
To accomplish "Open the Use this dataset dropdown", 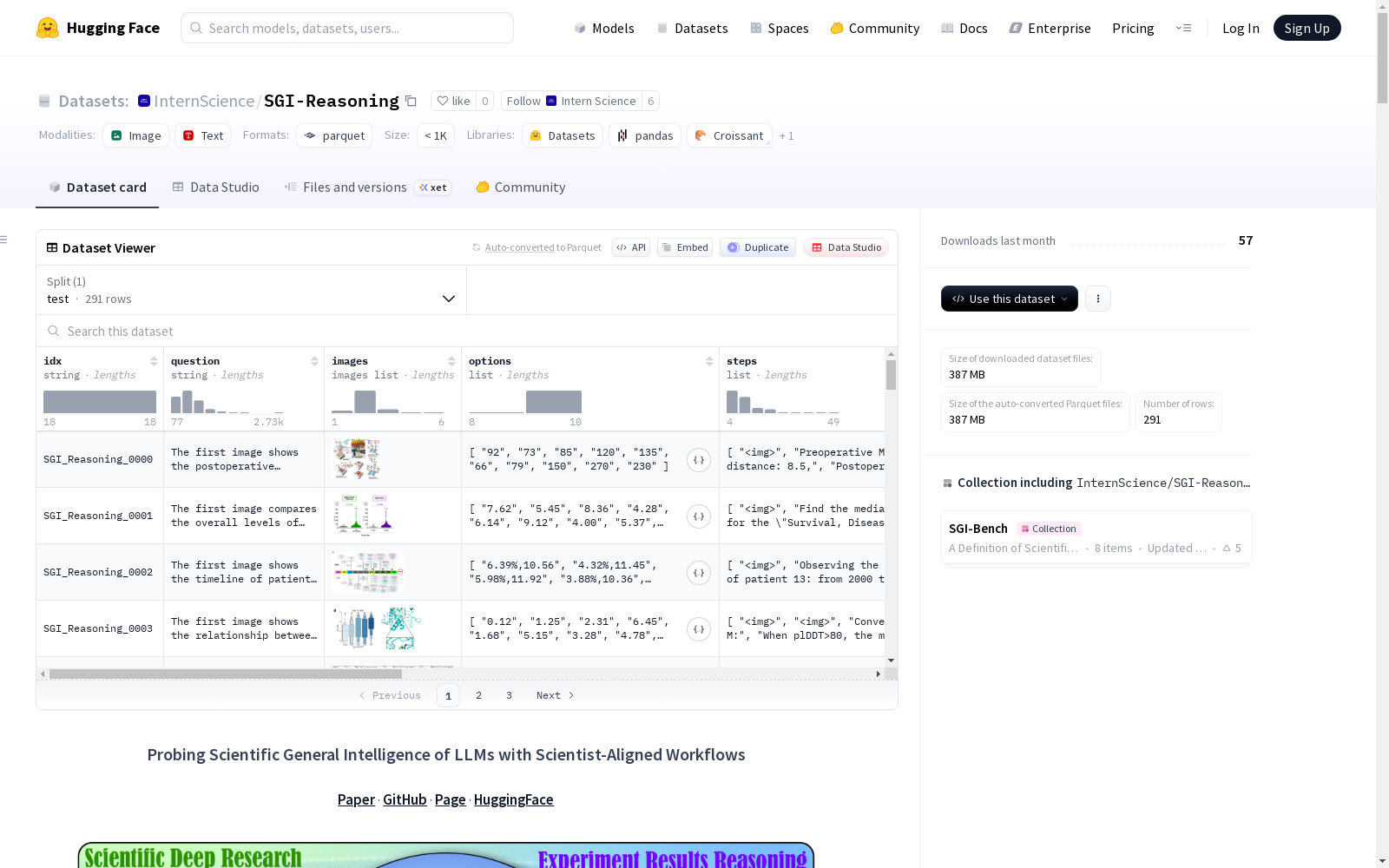I will 1010,299.
